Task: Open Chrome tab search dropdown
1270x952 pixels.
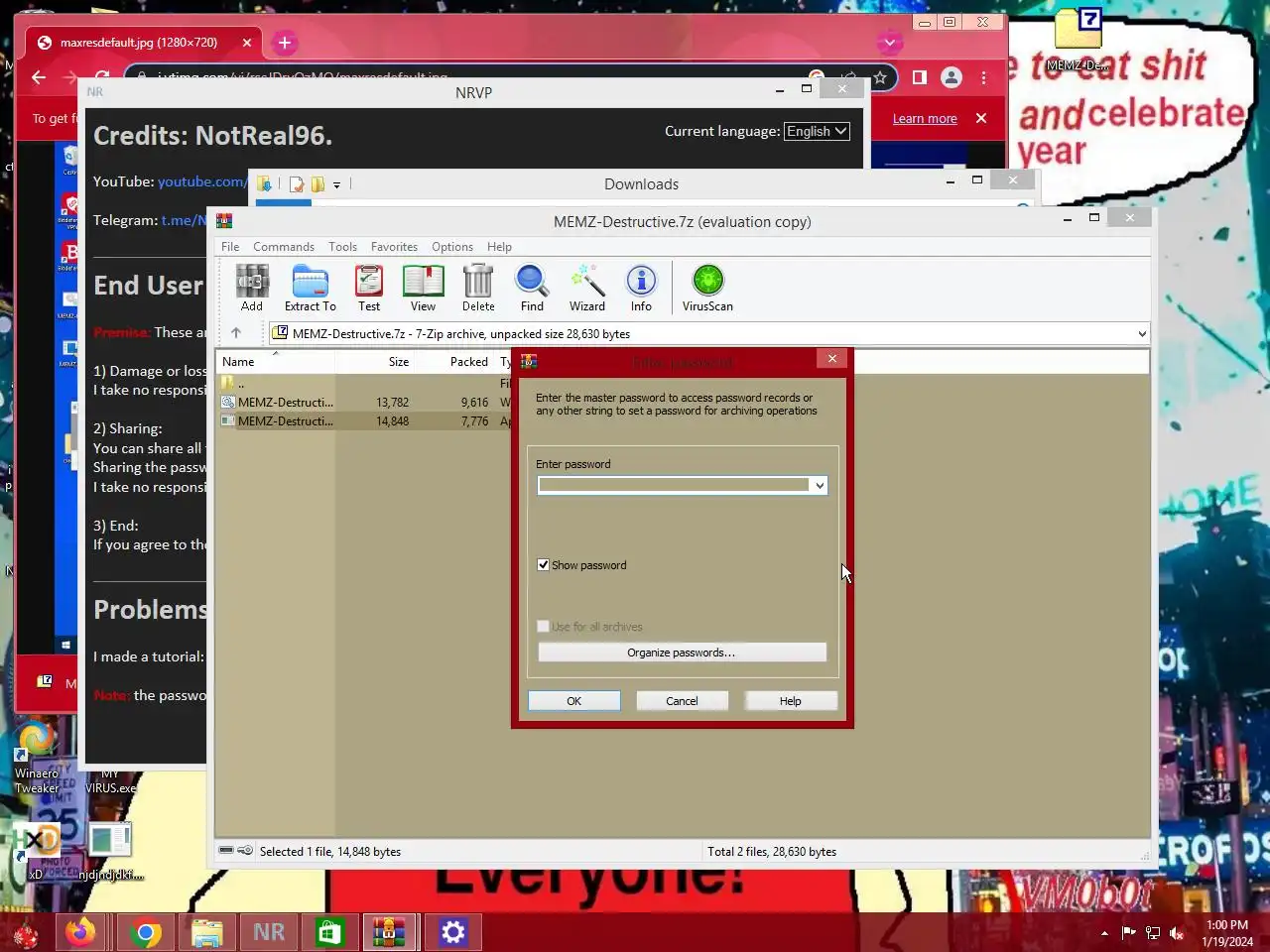Action: tap(890, 43)
